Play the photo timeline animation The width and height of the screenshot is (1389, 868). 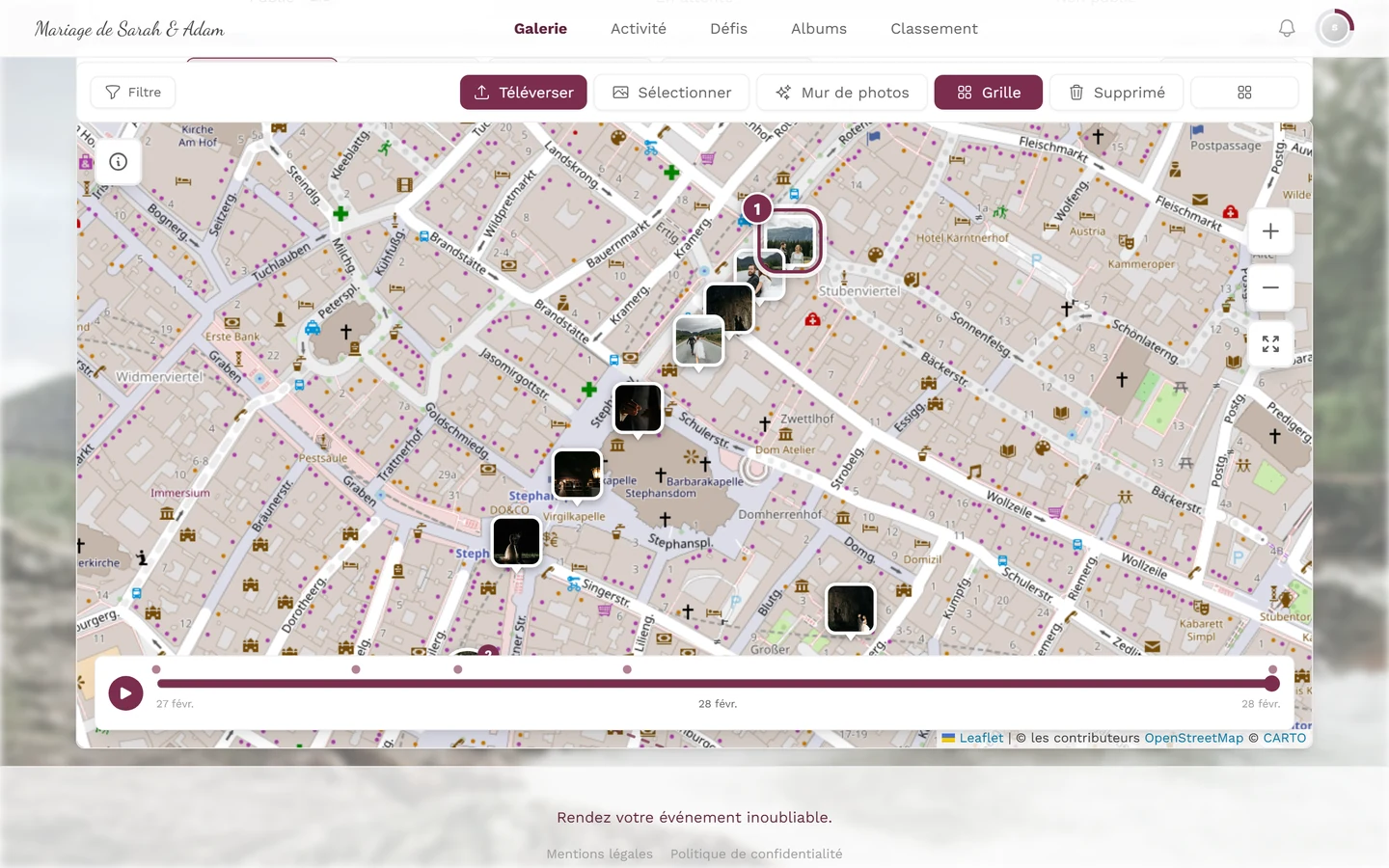125,692
